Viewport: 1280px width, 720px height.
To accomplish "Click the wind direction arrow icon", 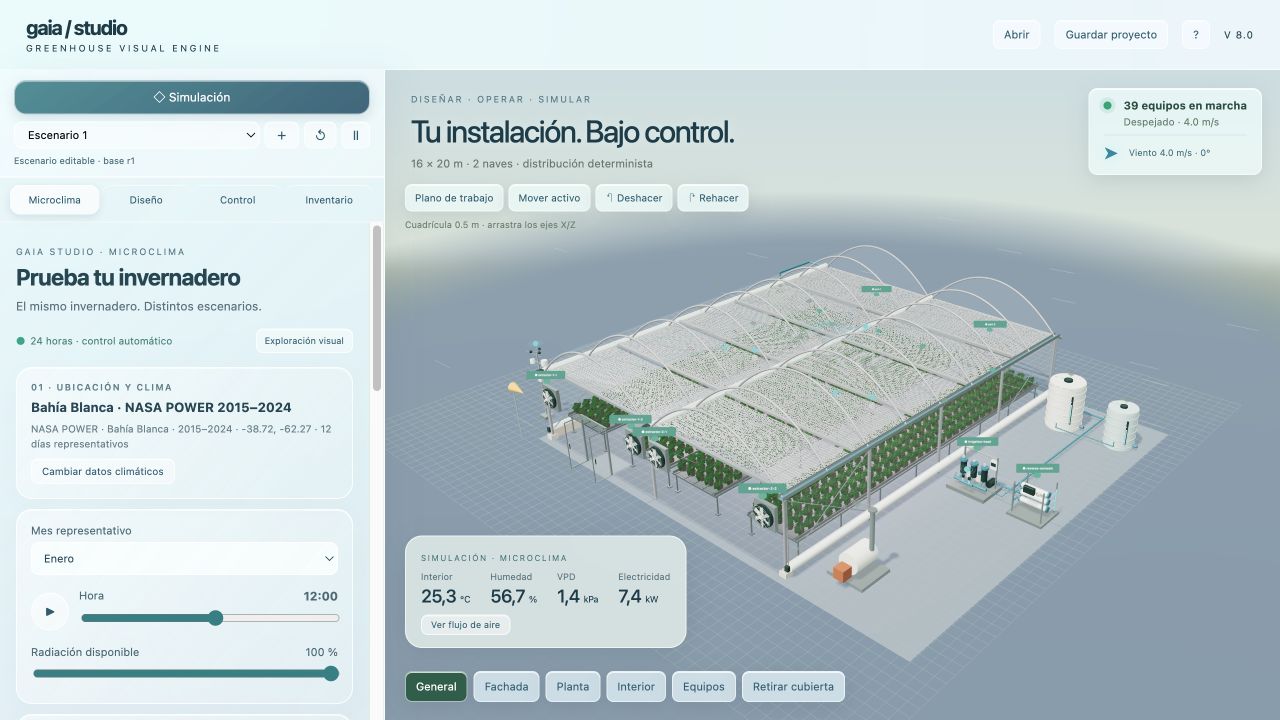I will pos(1110,153).
